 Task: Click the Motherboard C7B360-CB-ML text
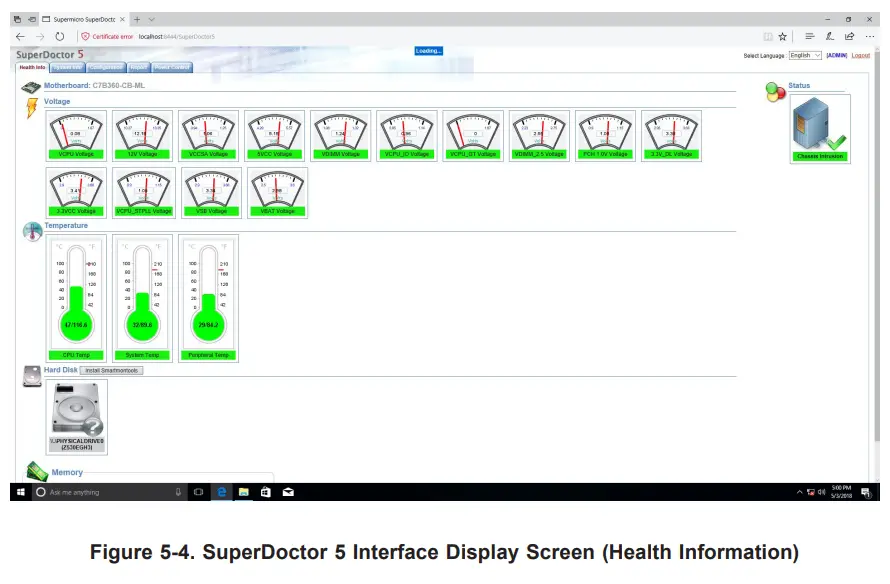(x=94, y=86)
